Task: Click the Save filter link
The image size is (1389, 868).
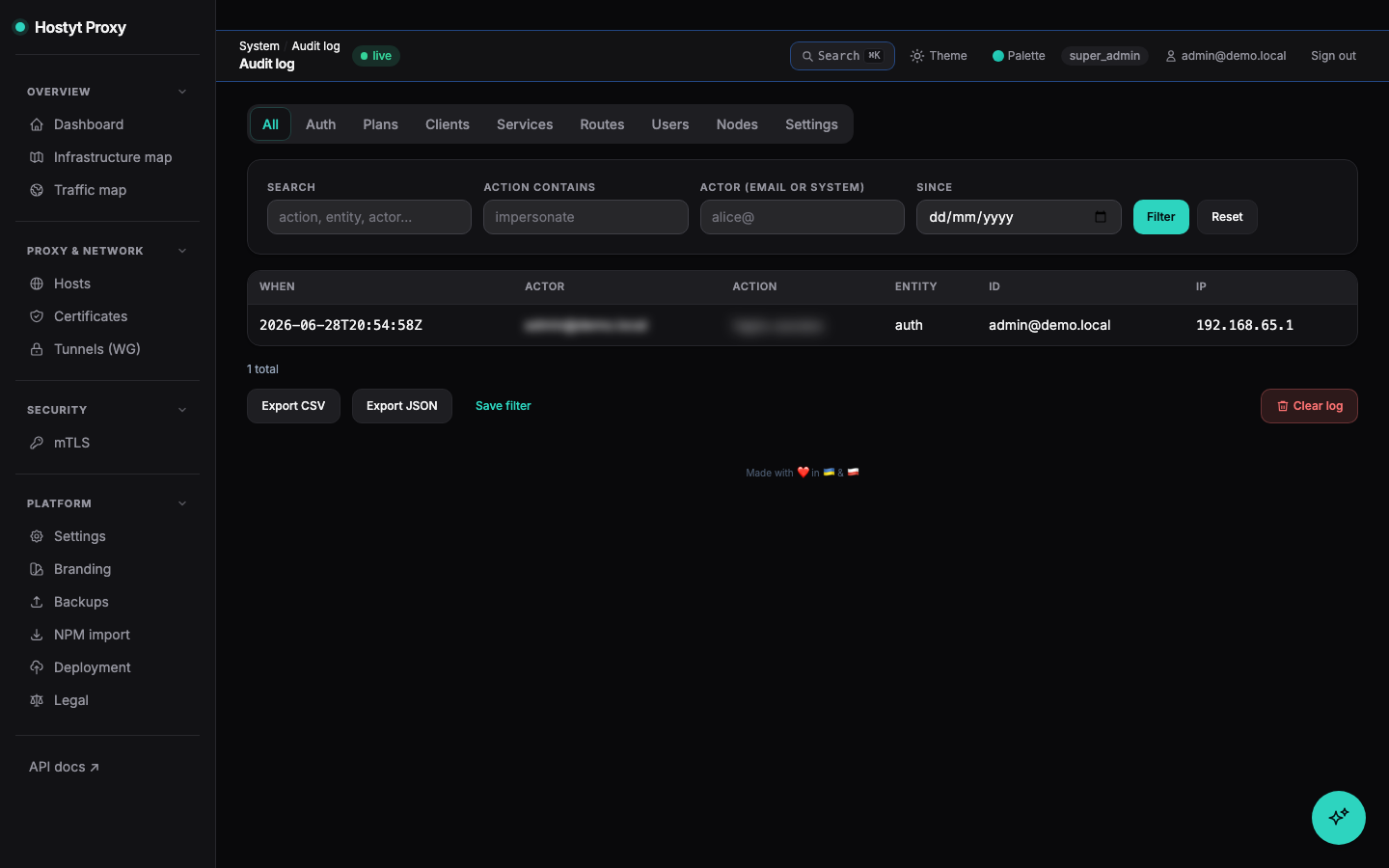Action: tap(504, 406)
